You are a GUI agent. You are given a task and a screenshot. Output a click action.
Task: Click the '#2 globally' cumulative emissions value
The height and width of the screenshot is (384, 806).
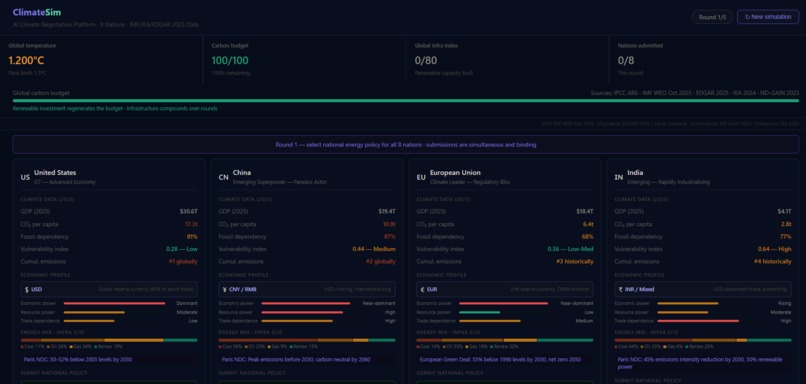tap(381, 262)
